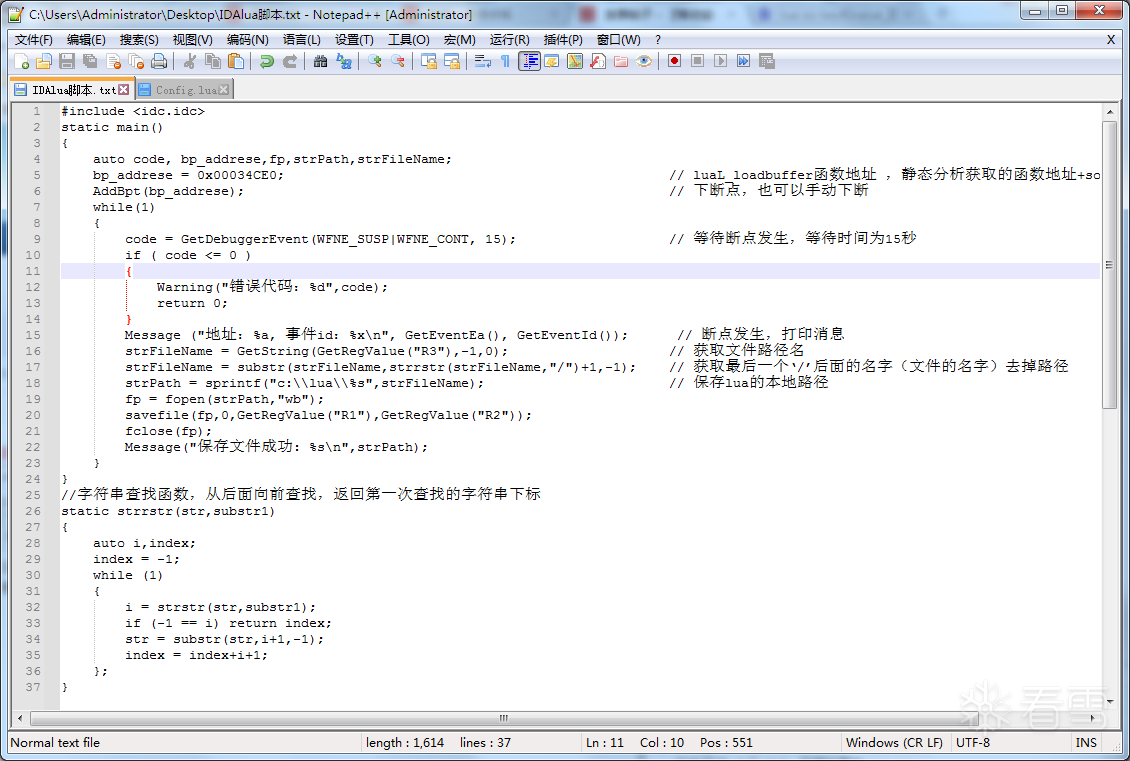Open the Function List panel icon
Viewport: 1130px width, 761px height.
(598, 61)
